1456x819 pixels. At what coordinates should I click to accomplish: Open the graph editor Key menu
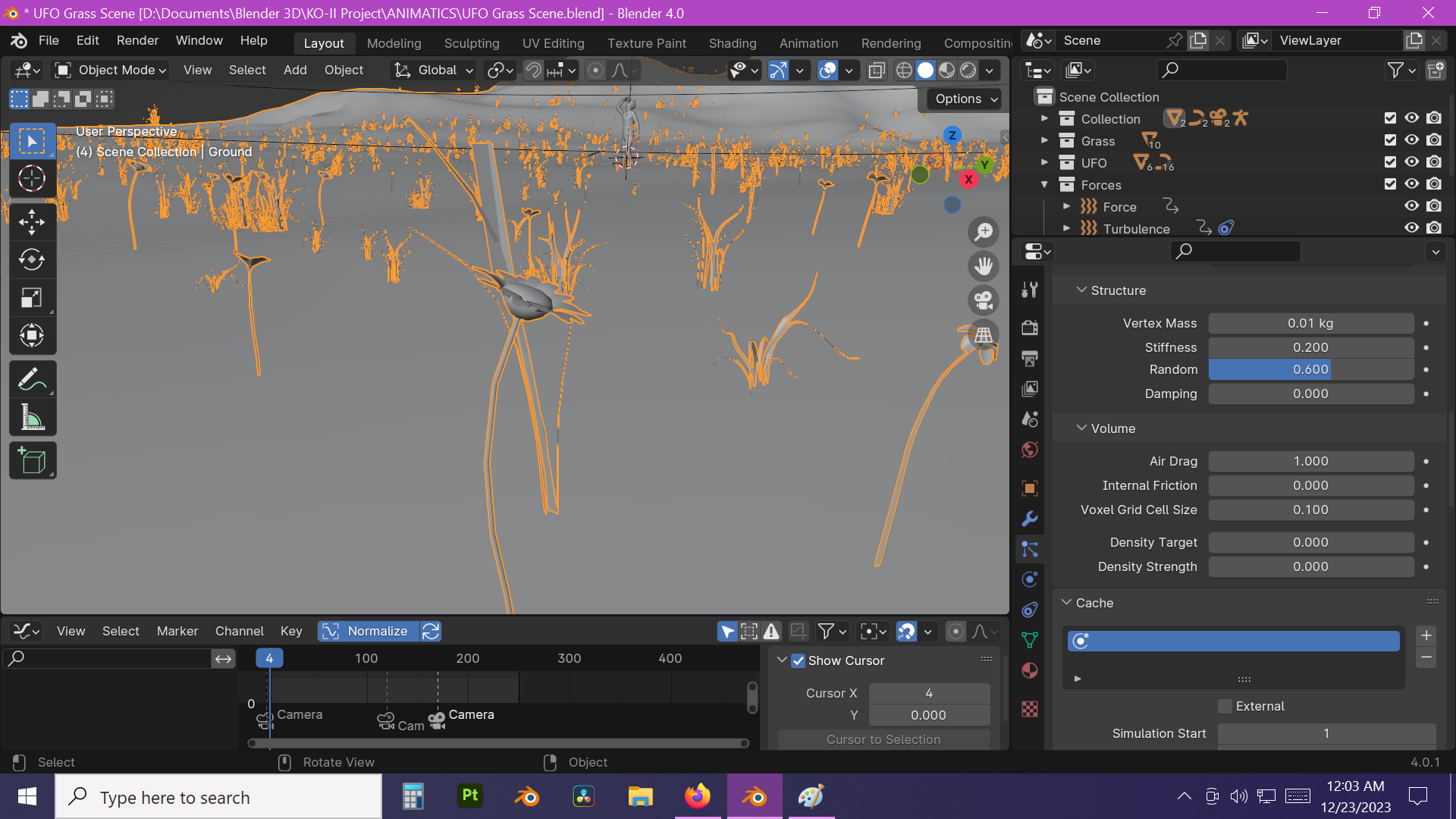tap(291, 631)
